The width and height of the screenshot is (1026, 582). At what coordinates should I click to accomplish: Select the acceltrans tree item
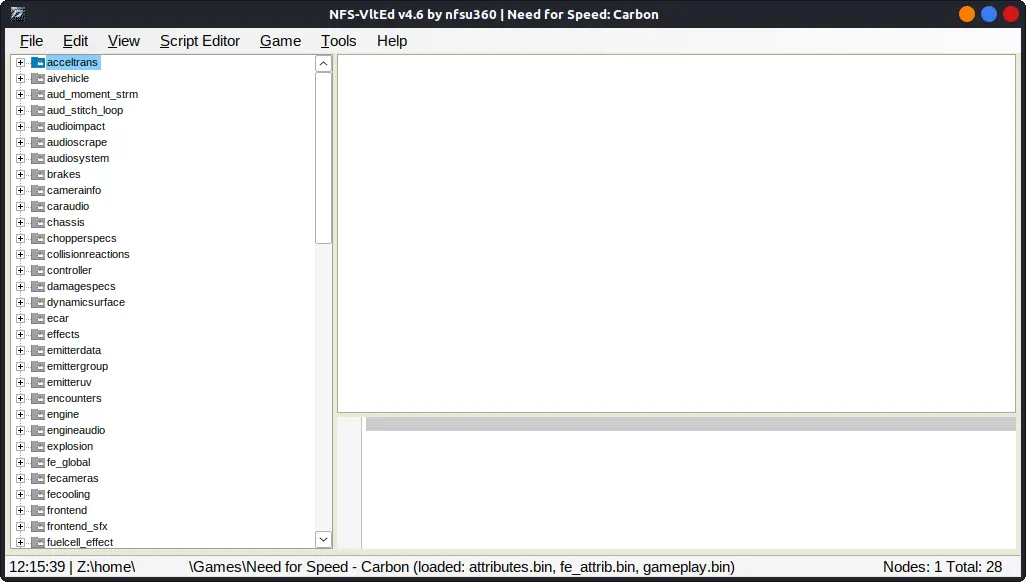pos(72,62)
